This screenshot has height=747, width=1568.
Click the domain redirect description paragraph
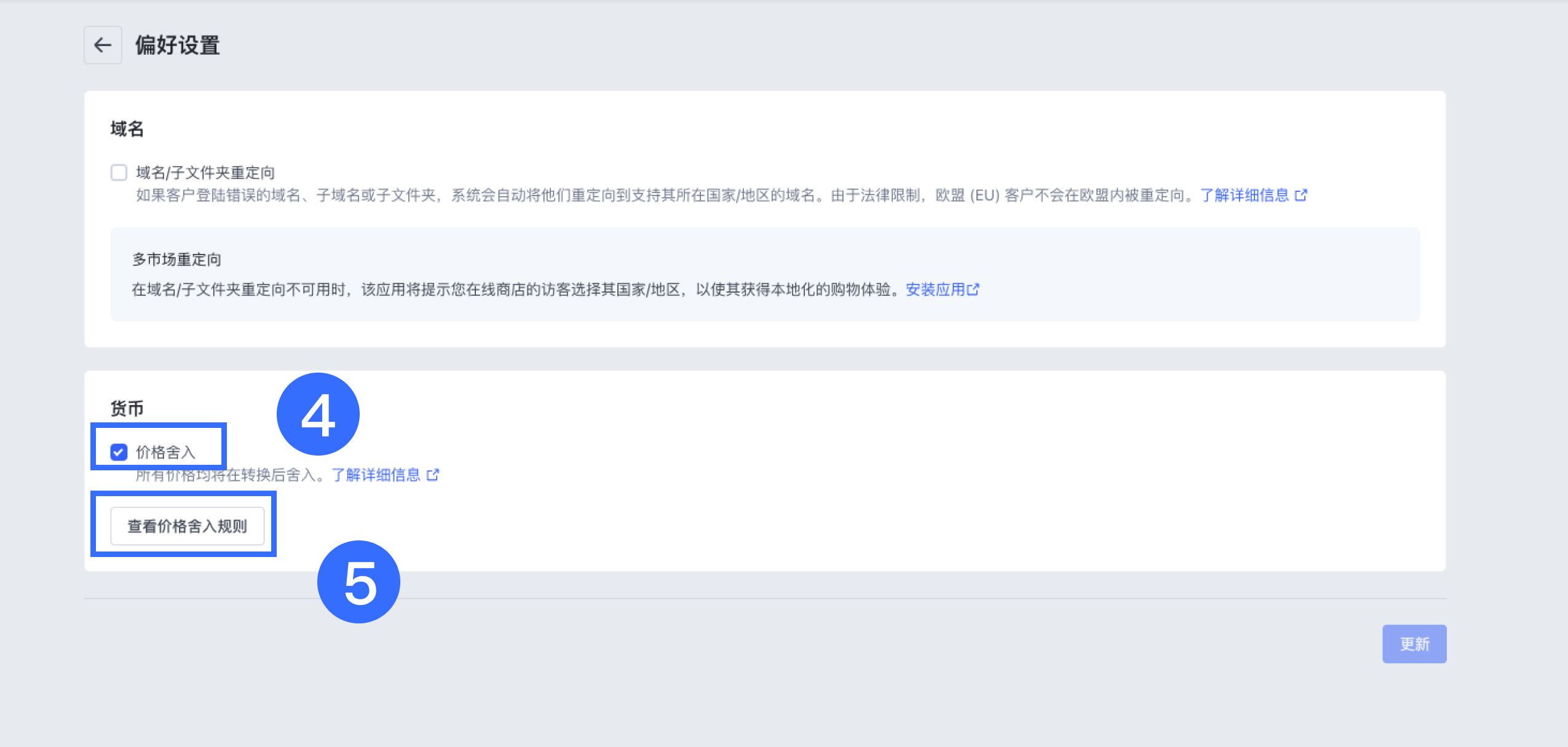(664, 195)
